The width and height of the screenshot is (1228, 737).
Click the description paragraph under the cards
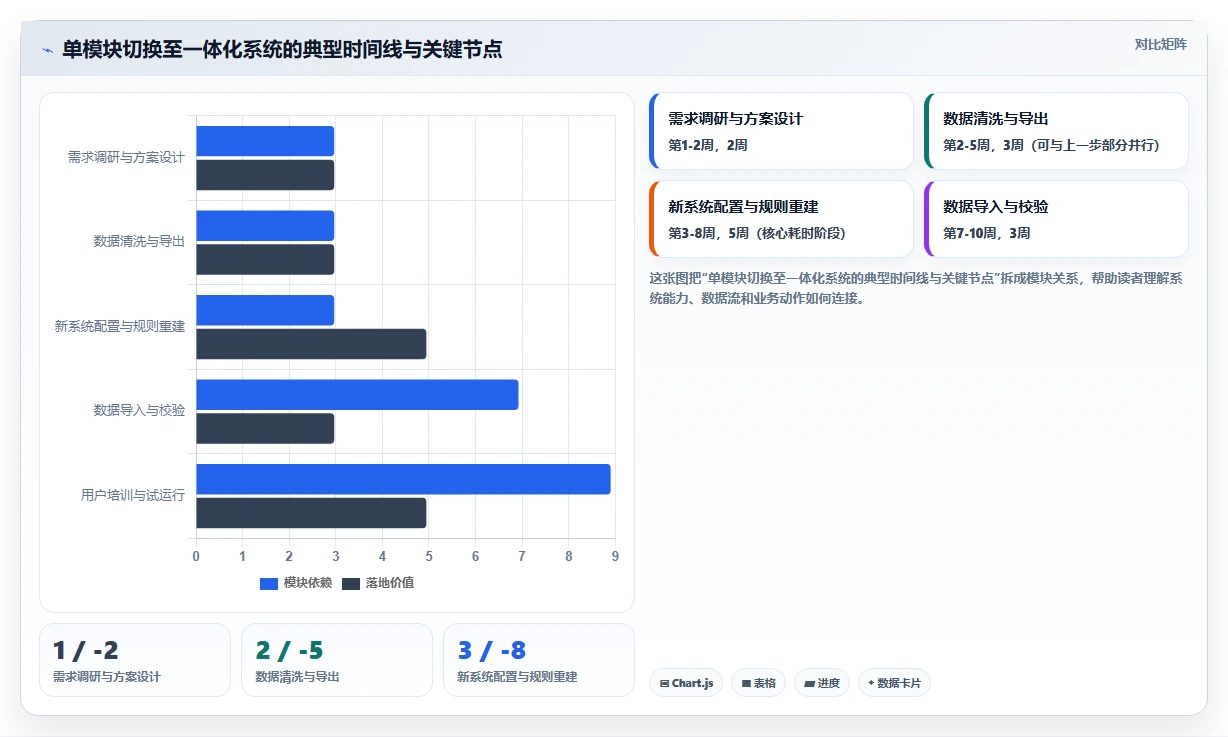916,288
